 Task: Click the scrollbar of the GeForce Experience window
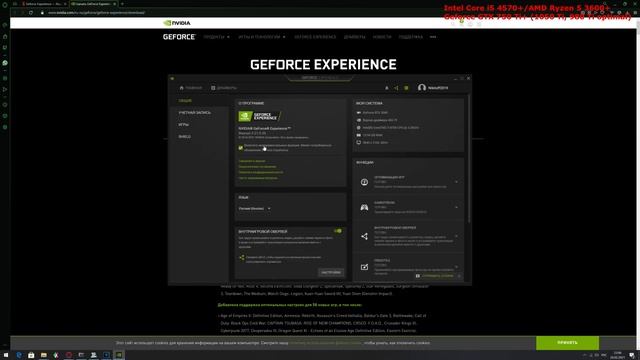[469, 159]
